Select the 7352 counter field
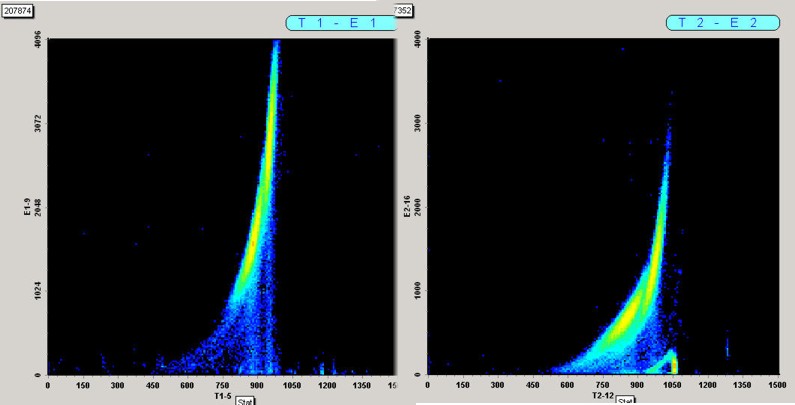795x405 pixels. [404, 10]
